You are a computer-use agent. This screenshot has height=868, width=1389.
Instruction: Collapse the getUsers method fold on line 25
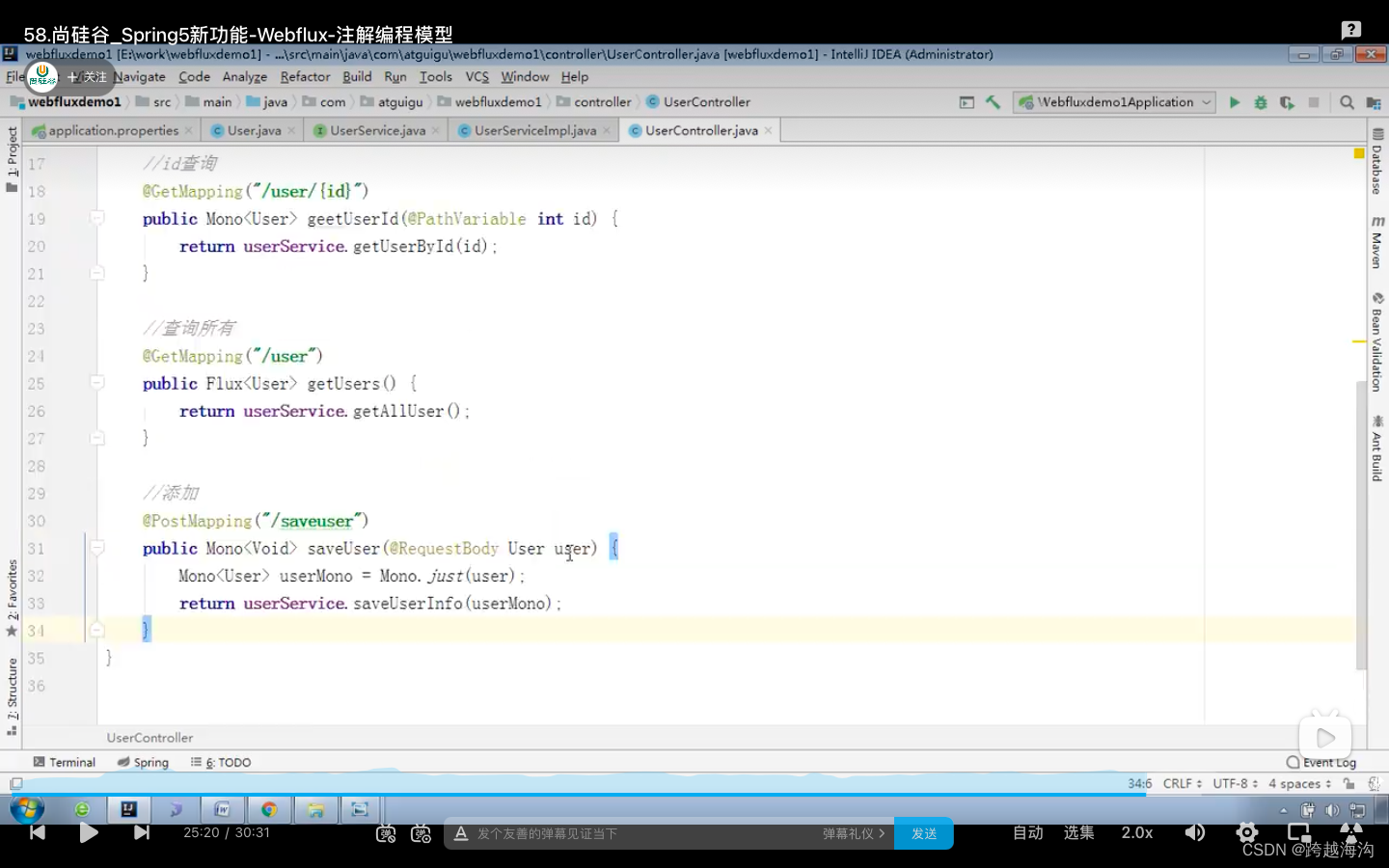coord(96,383)
